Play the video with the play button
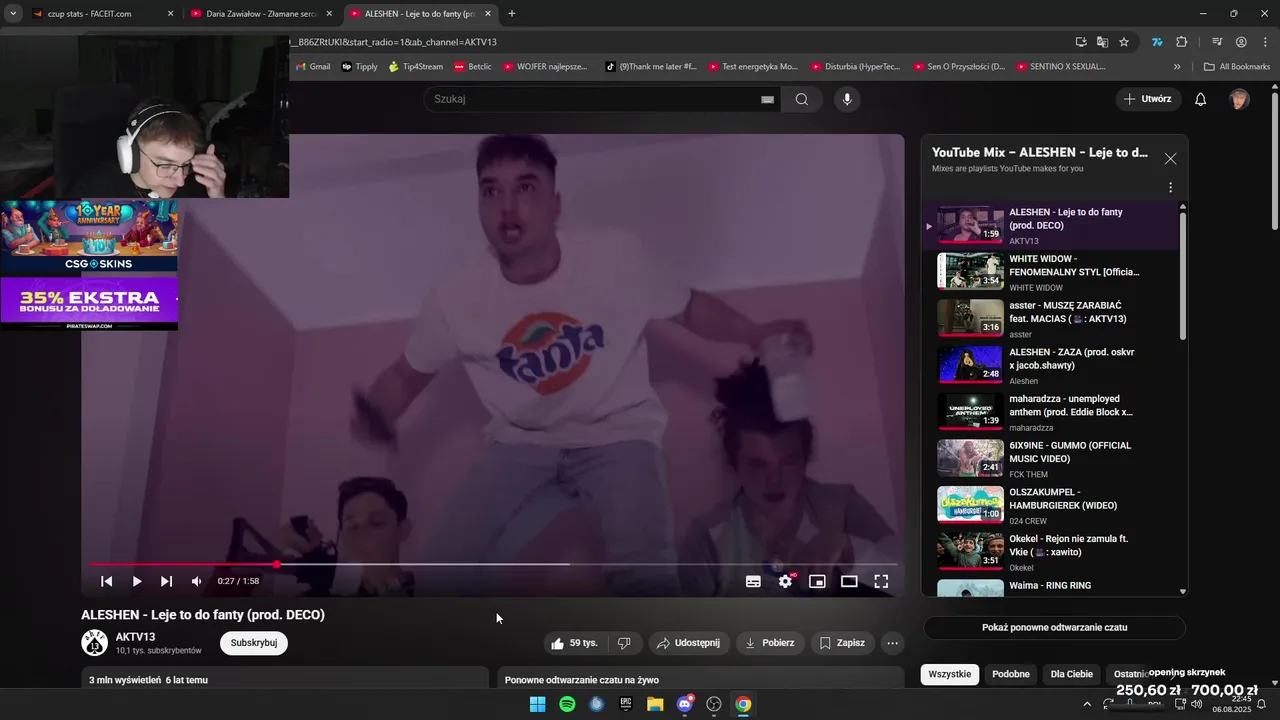Viewport: 1280px width, 720px height. [137, 581]
